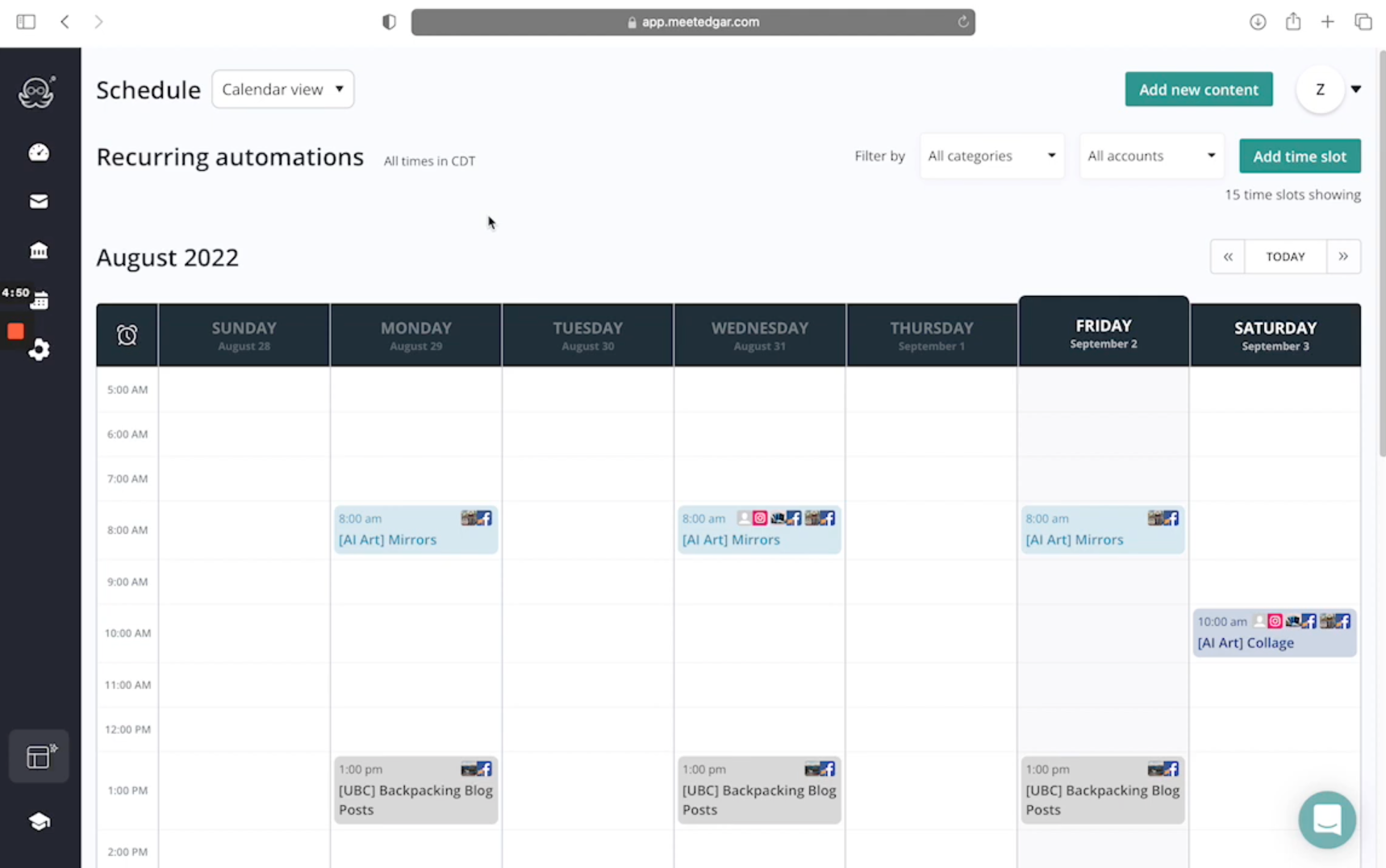The width and height of the screenshot is (1386, 868).
Task: Open the Intercom chat bubble
Action: coord(1327,820)
